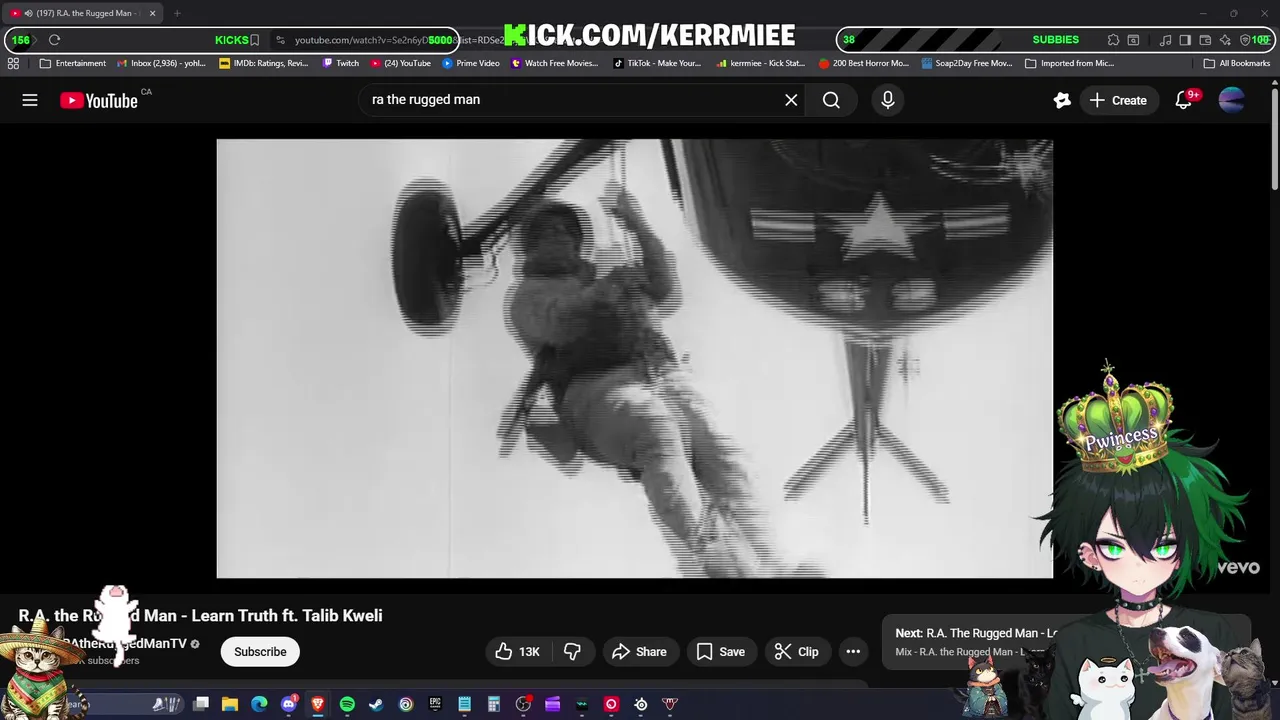
Task: Open File Explorer from the taskbar
Action: (x=230, y=704)
